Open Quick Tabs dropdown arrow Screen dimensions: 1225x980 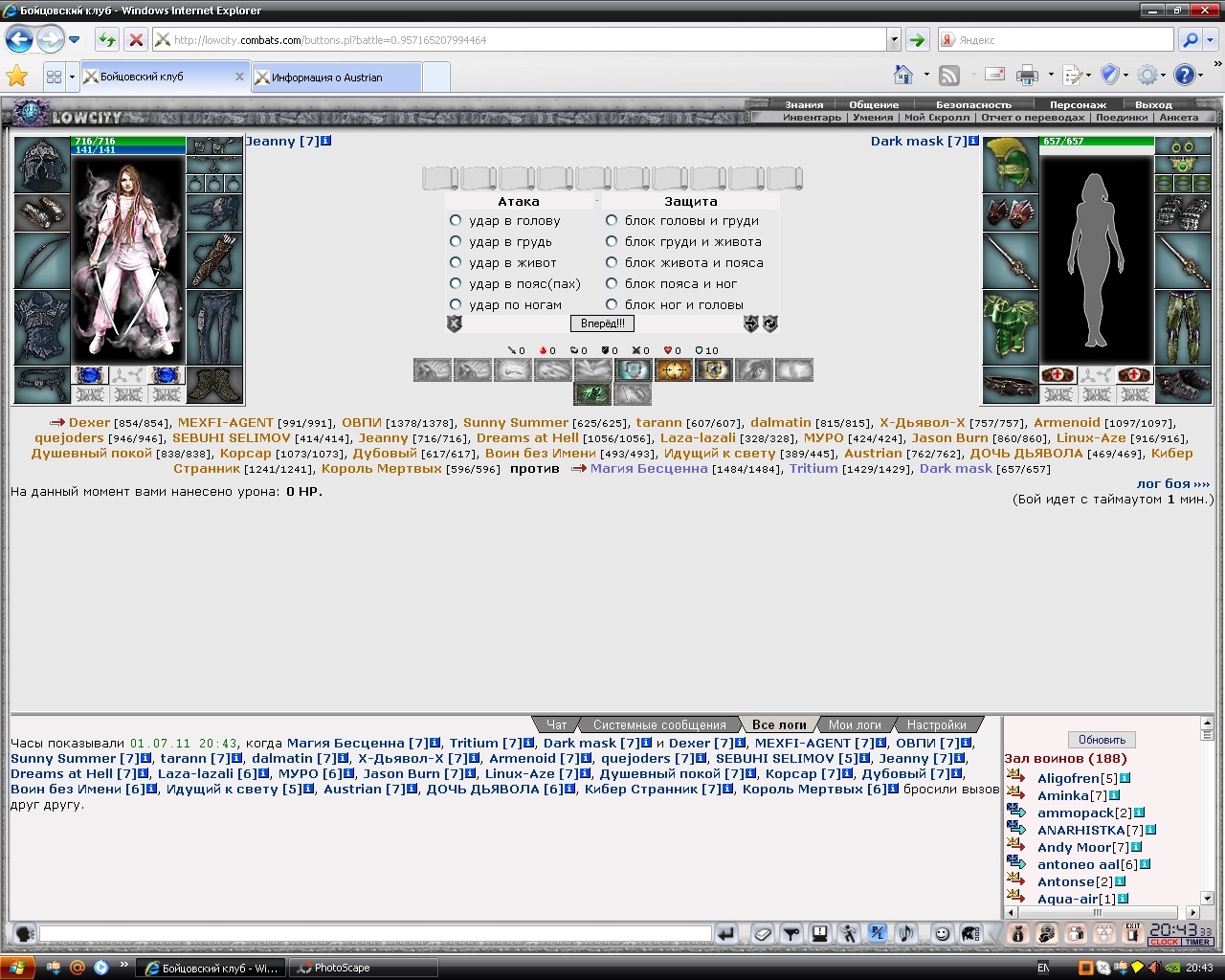click(x=72, y=77)
